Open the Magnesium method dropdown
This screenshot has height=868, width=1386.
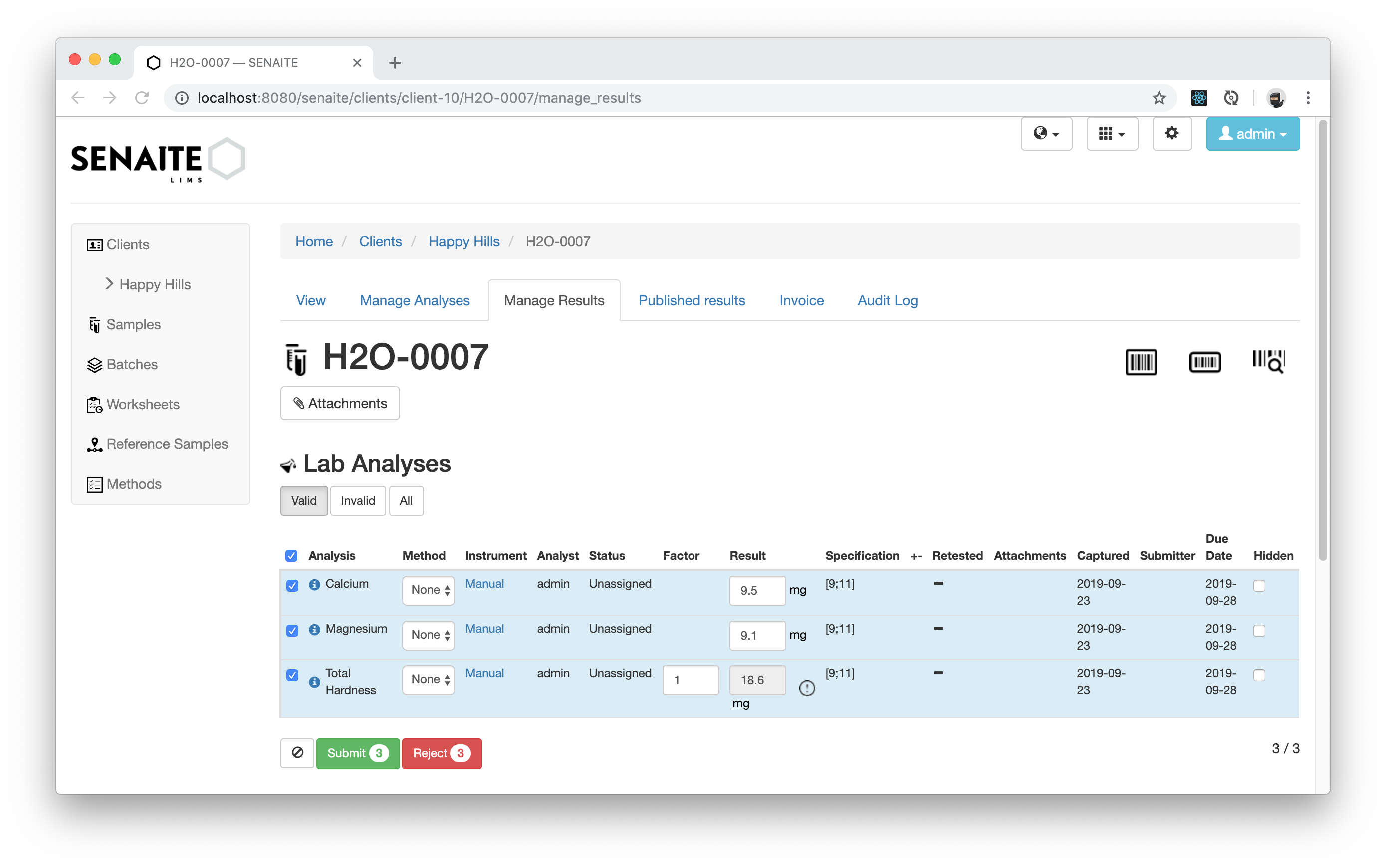coord(428,635)
